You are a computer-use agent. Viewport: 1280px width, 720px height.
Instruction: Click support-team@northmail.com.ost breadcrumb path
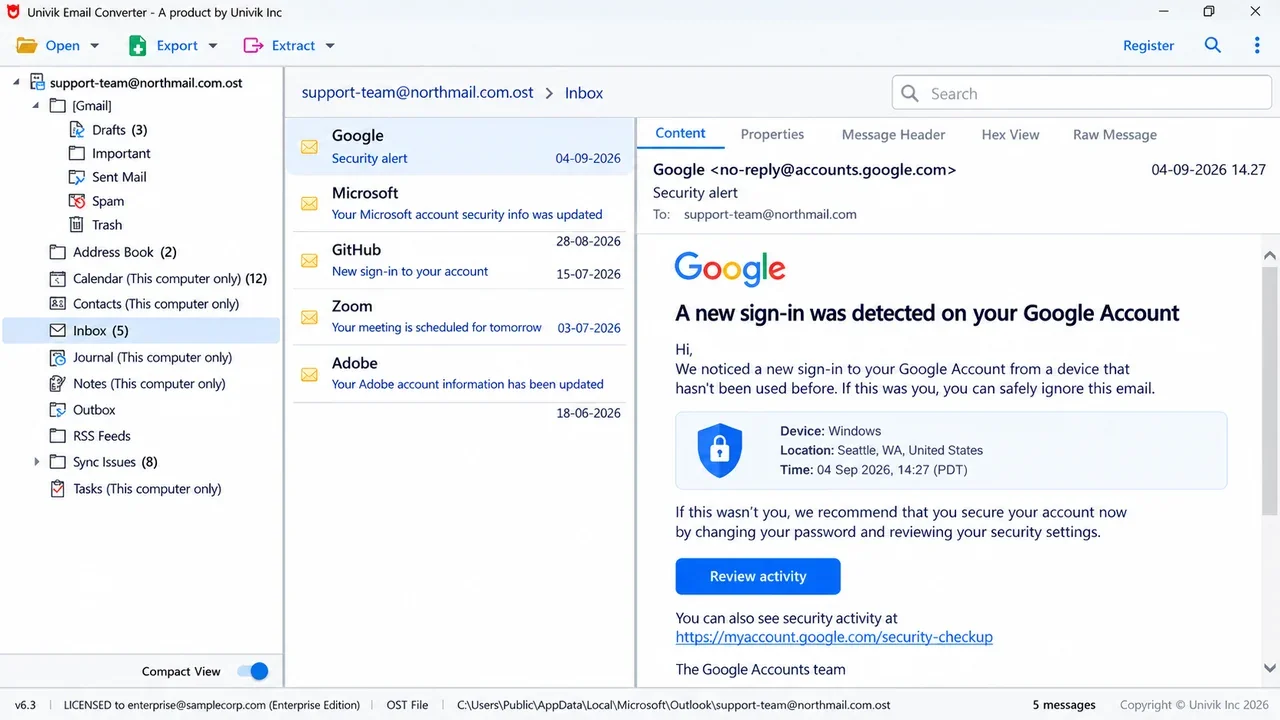[417, 92]
